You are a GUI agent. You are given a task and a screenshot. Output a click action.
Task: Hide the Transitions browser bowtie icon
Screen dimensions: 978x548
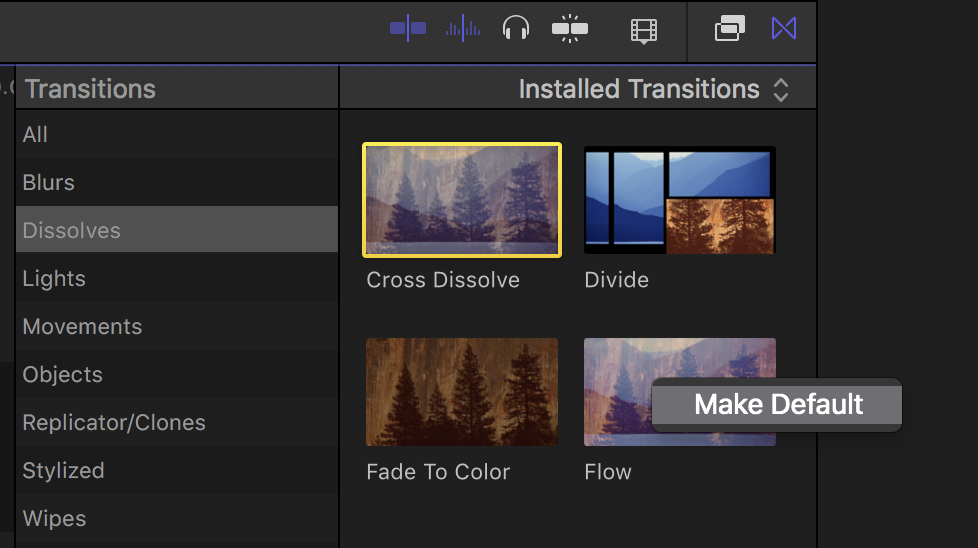coord(784,29)
